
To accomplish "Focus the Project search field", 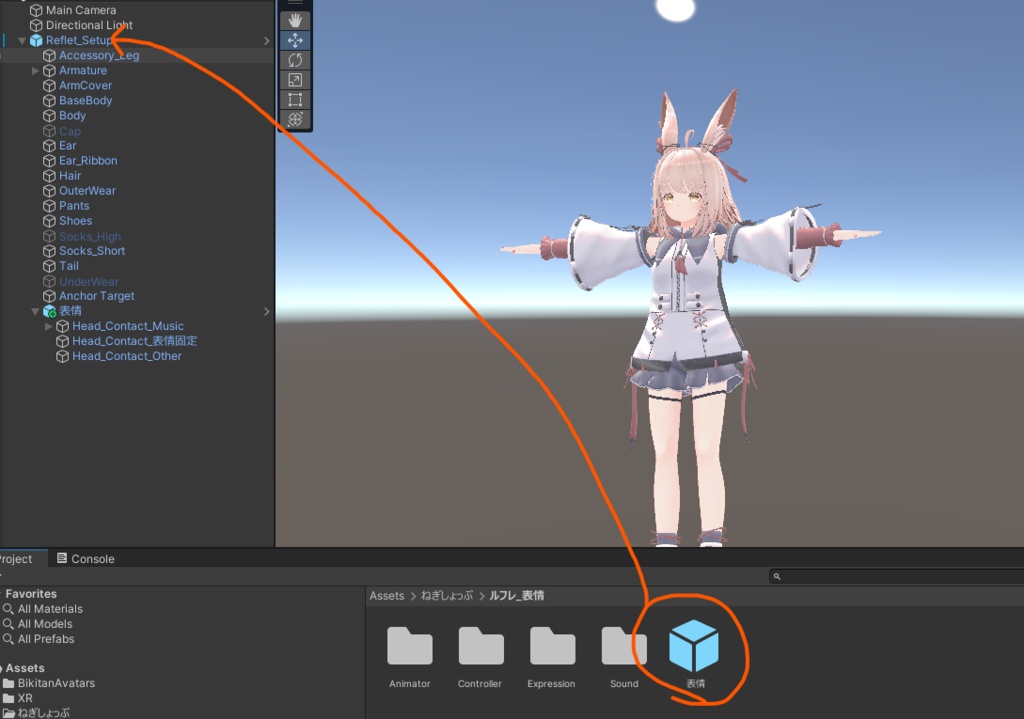I will tap(896, 576).
